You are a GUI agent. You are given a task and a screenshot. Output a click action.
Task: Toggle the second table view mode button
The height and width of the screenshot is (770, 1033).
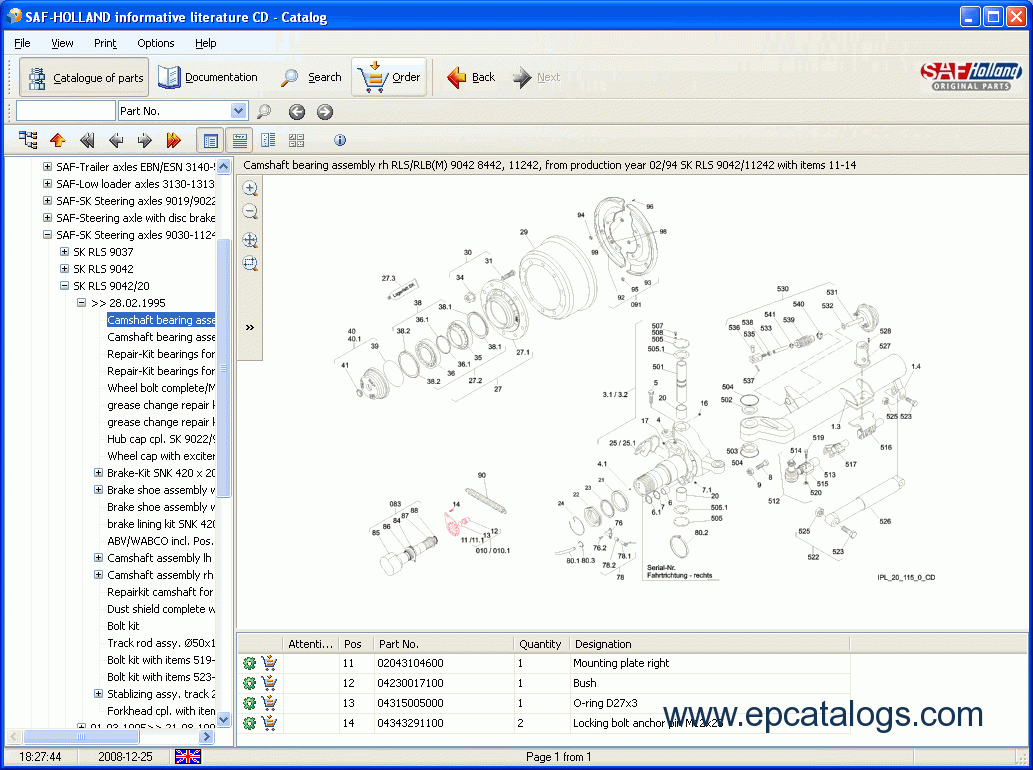click(x=239, y=140)
